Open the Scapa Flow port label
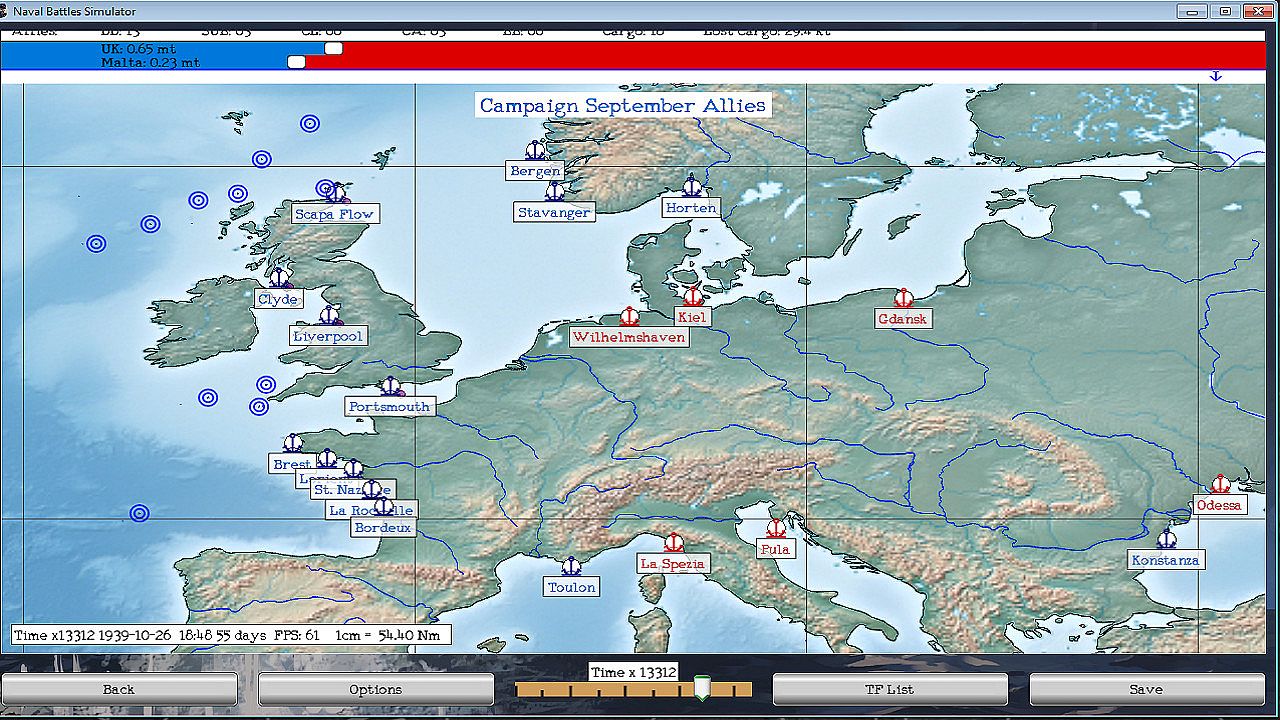Screen dimensions: 1280x720 (x=334, y=214)
